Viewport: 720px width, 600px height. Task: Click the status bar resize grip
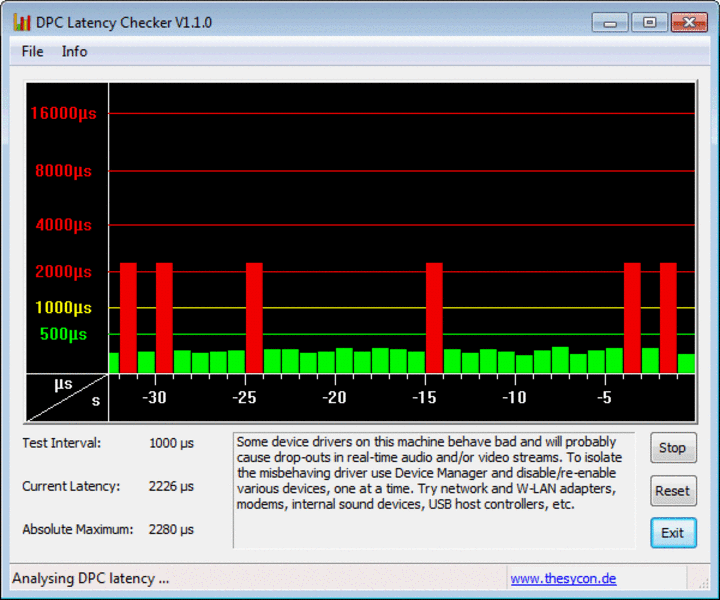703,583
